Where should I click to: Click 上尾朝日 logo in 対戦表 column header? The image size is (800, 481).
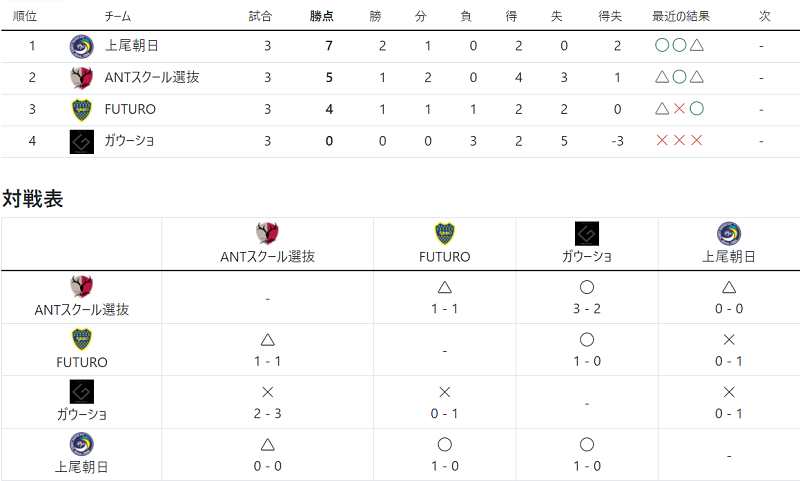click(729, 234)
